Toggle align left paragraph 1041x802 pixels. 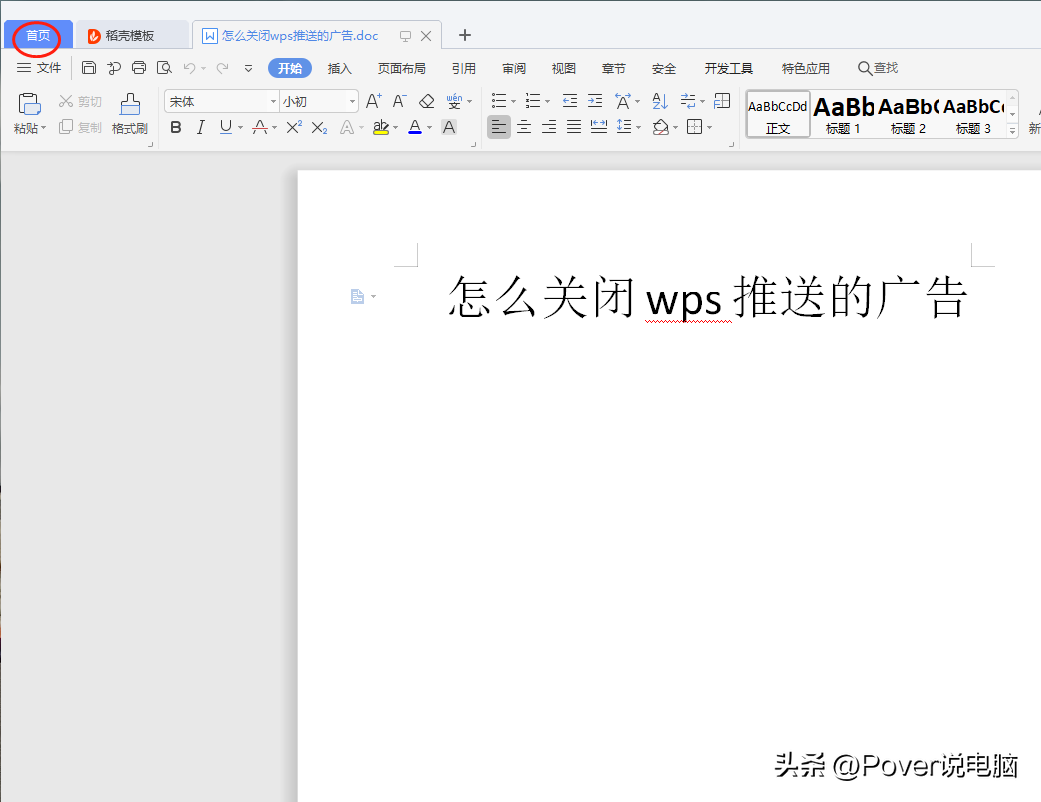click(x=499, y=127)
